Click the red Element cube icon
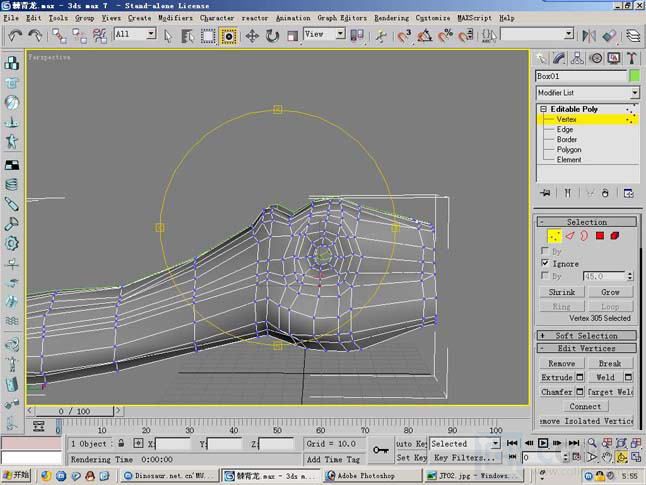The image size is (646, 485). pos(615,236)
